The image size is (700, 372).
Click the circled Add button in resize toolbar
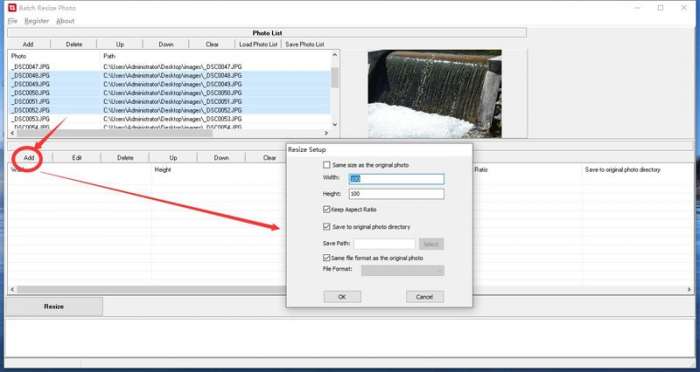pos(29,158)
